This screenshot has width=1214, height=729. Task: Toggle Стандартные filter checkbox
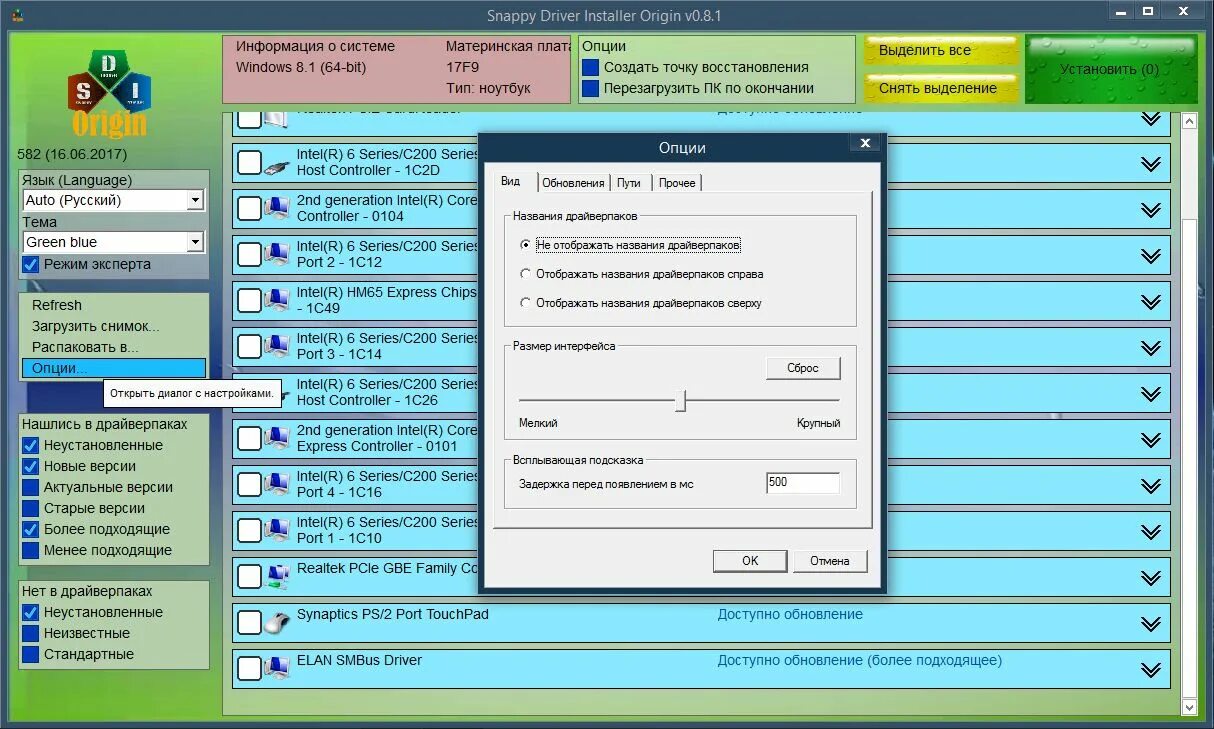tap(31, 654)
